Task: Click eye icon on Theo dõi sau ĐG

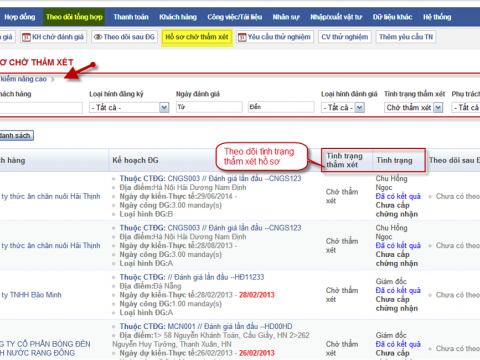Action: [x=98, y=37]
